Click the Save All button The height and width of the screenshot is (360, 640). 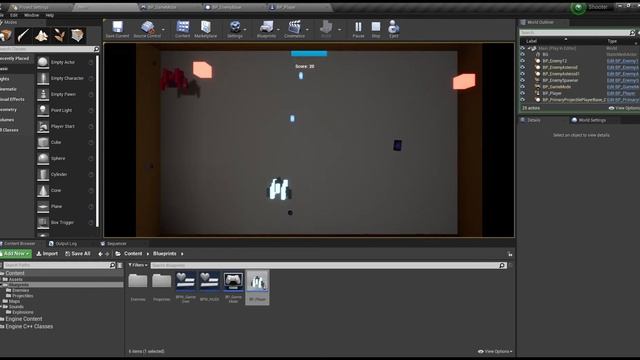(78, 254)
